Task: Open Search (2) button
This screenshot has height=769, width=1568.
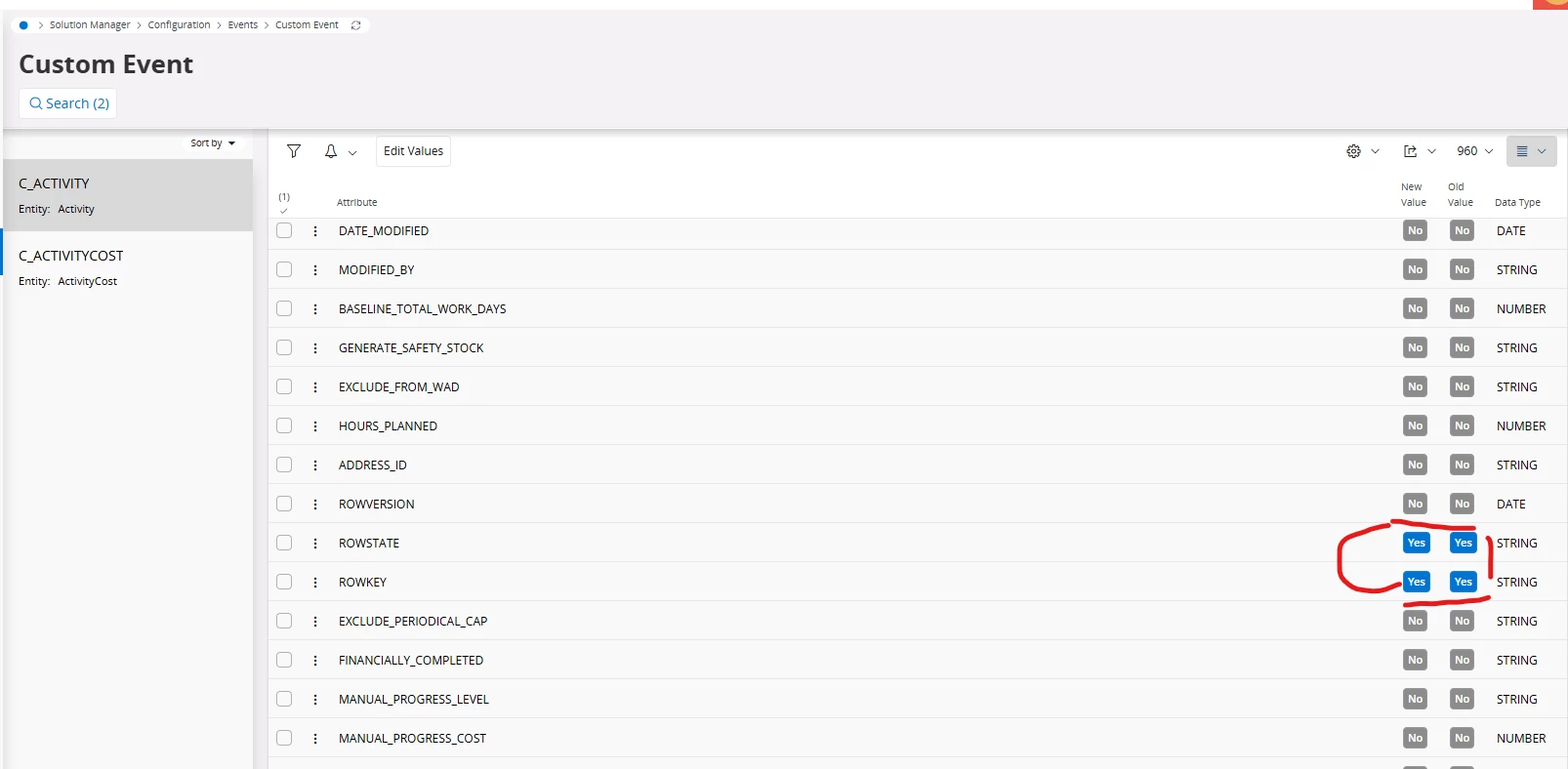Action: pyautogui.click(x=68, y=103)
